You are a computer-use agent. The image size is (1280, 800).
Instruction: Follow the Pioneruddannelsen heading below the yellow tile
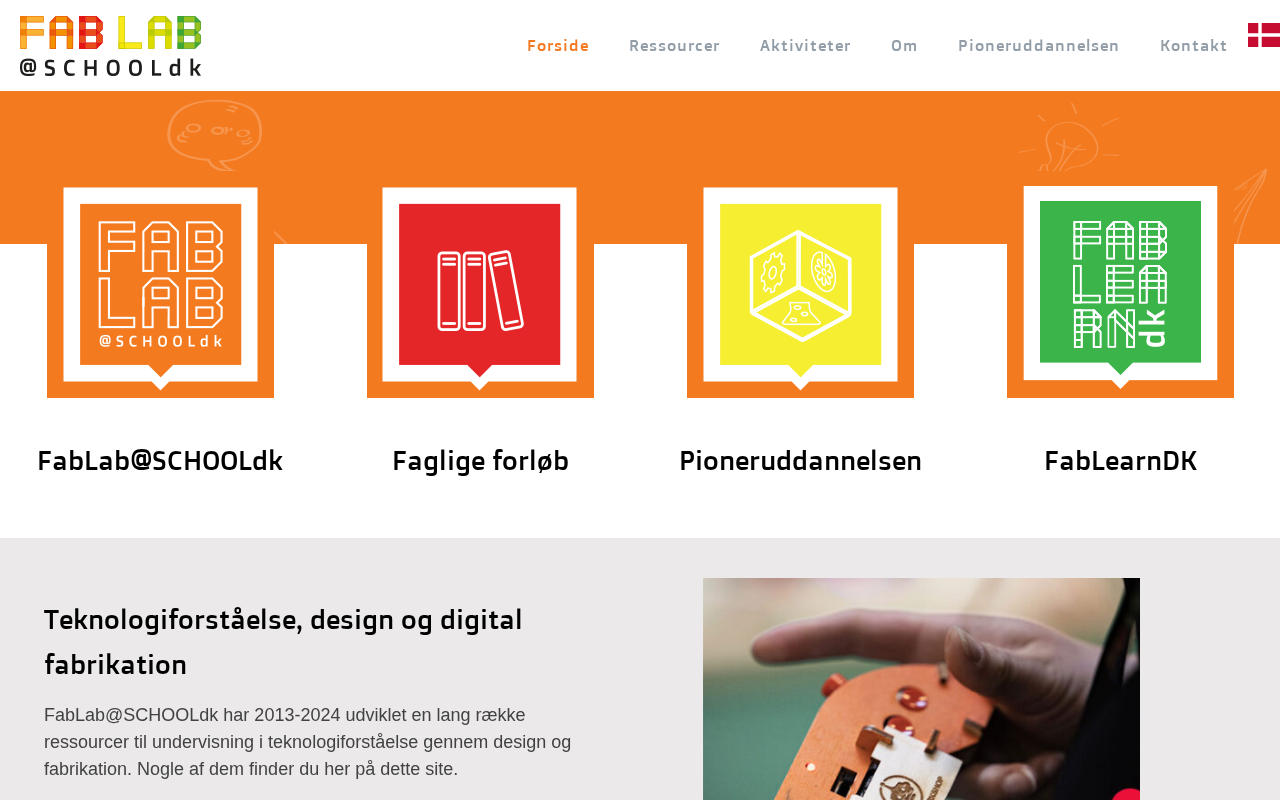point(800,461)
